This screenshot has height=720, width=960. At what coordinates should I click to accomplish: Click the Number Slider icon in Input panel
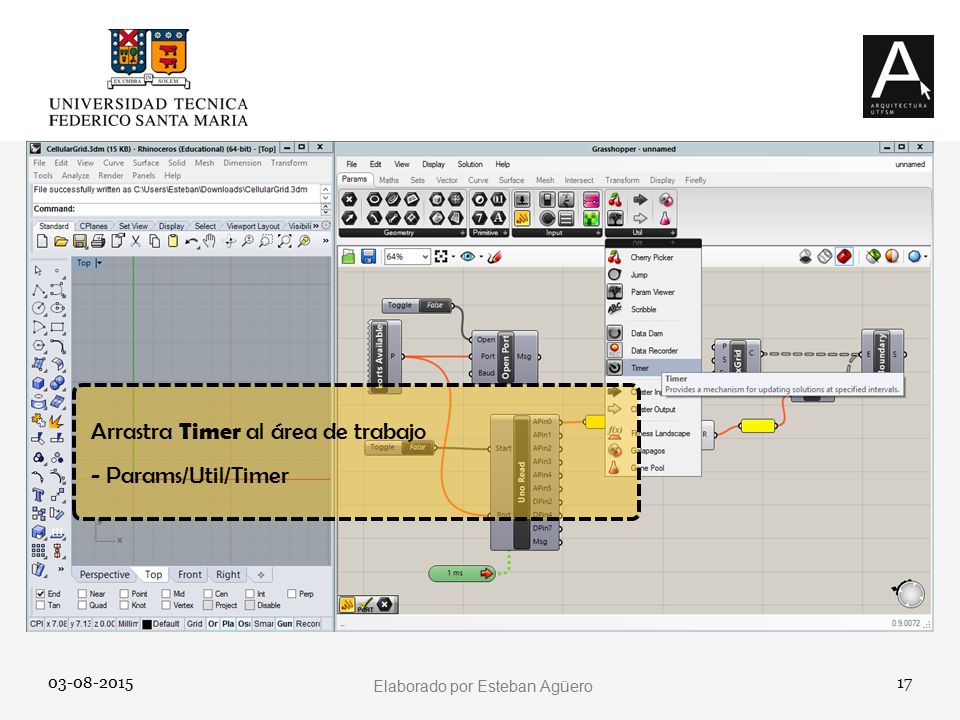tap(522, 200)
